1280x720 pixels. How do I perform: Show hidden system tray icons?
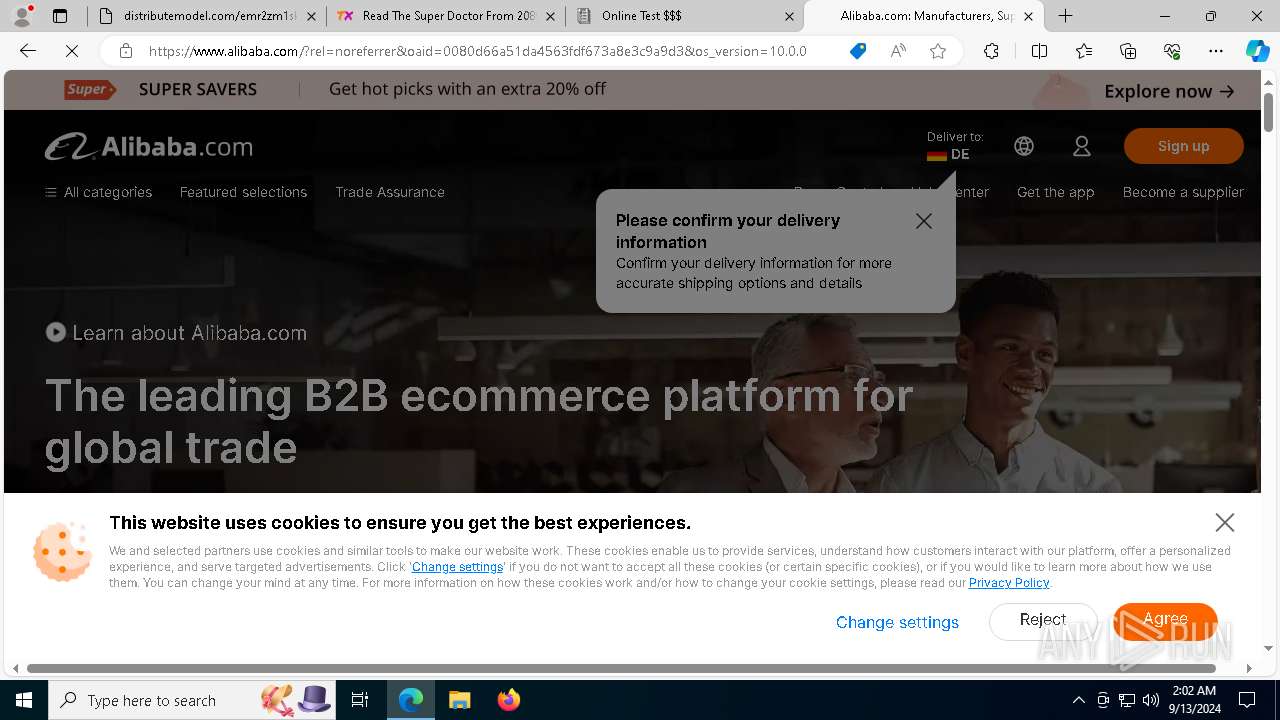[1078, 700]
